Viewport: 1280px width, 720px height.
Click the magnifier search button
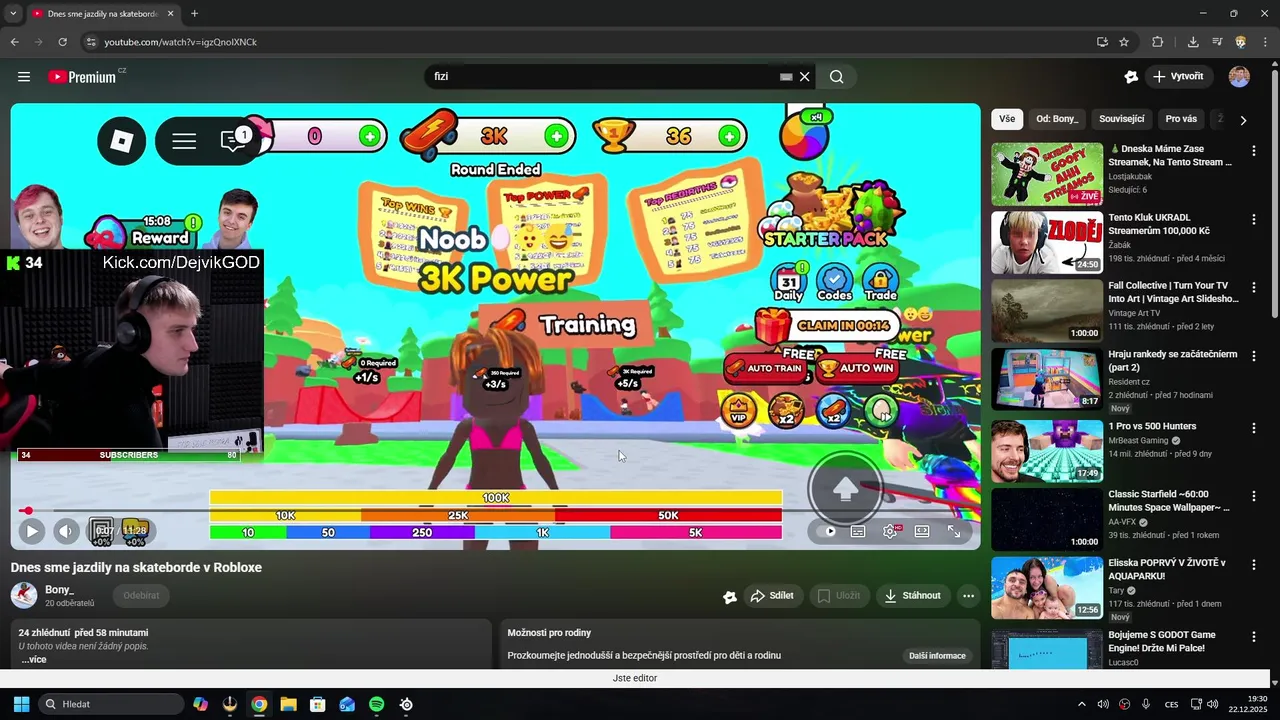pos(836,77)
